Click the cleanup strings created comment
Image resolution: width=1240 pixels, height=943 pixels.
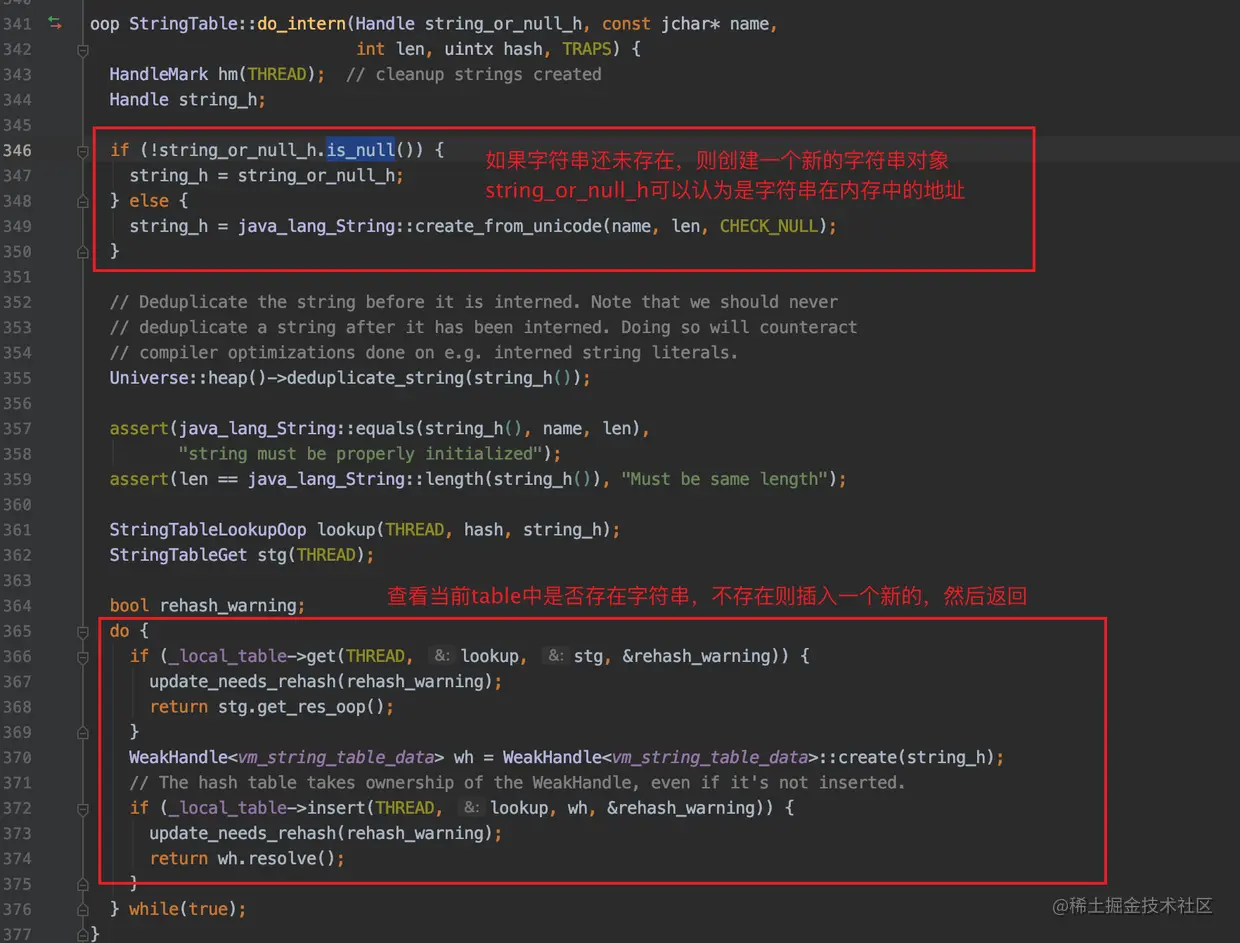[x=474, y=74]
